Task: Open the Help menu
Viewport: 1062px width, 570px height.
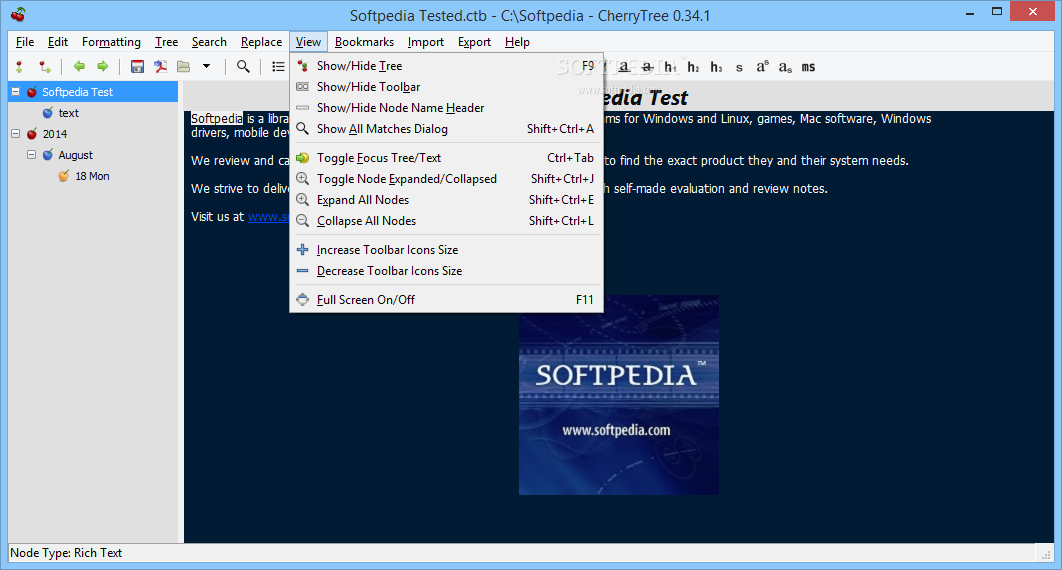Action: [x=517, y=42]
